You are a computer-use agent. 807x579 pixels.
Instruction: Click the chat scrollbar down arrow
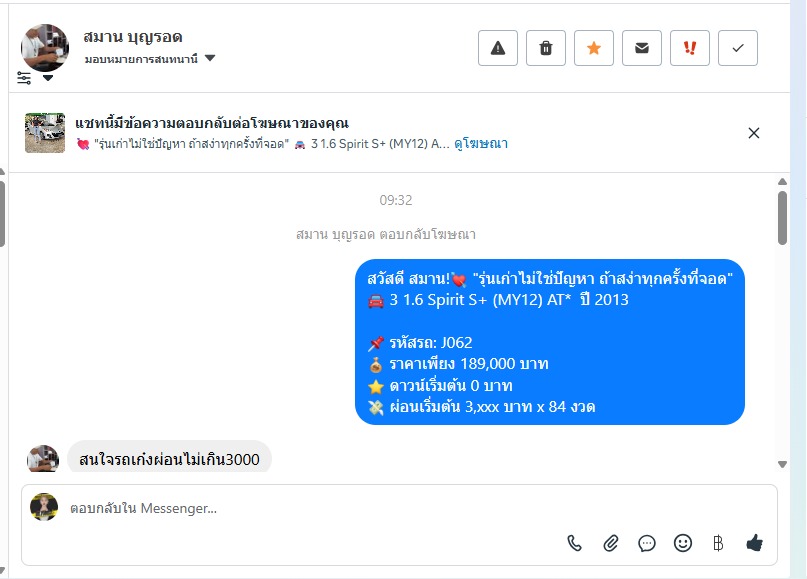(782, 464)
